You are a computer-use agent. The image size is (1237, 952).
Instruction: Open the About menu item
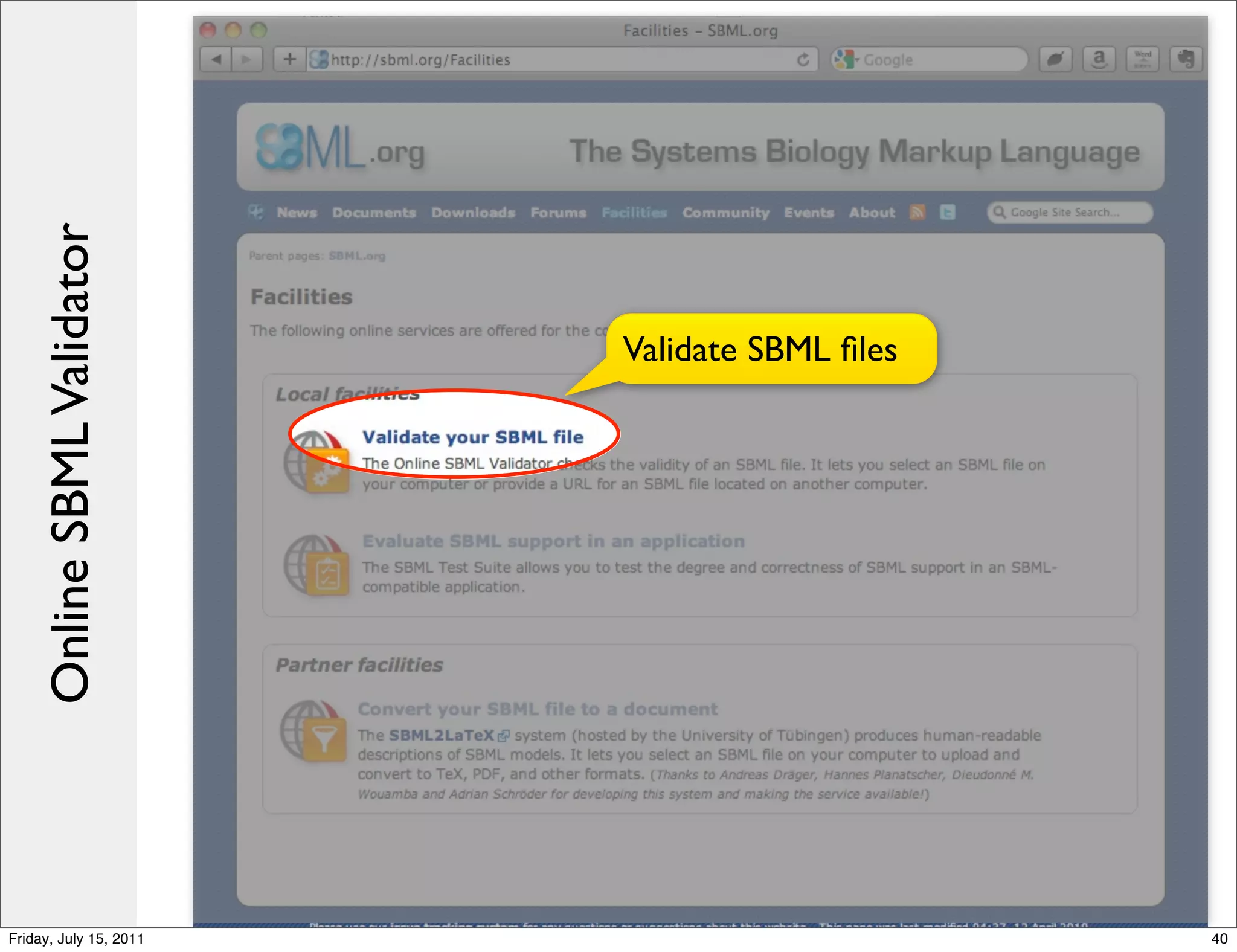click(x=872, y=213)
